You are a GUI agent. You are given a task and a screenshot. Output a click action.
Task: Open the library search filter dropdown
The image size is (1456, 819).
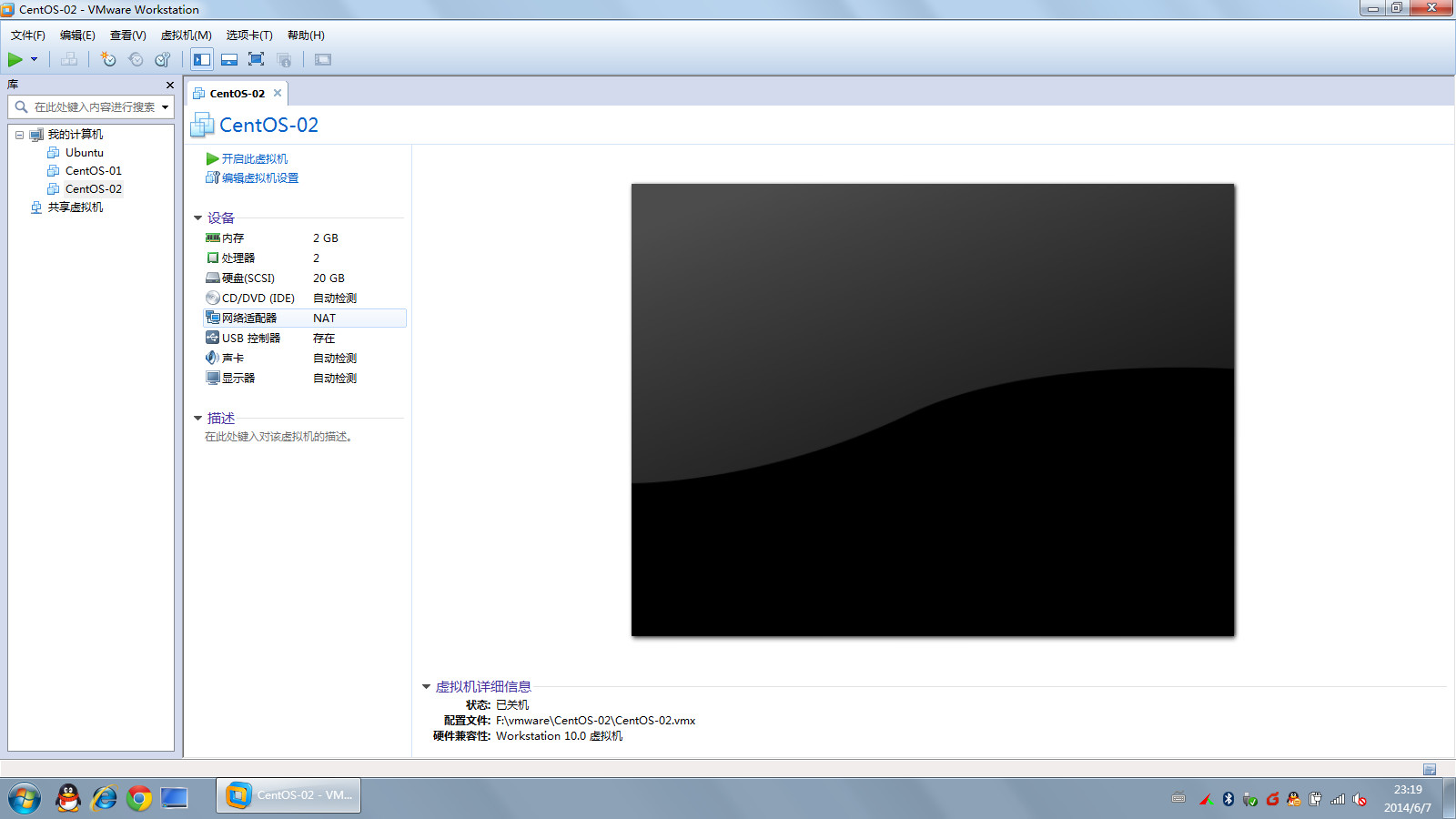pyautogui.click(x=166, y=107)
